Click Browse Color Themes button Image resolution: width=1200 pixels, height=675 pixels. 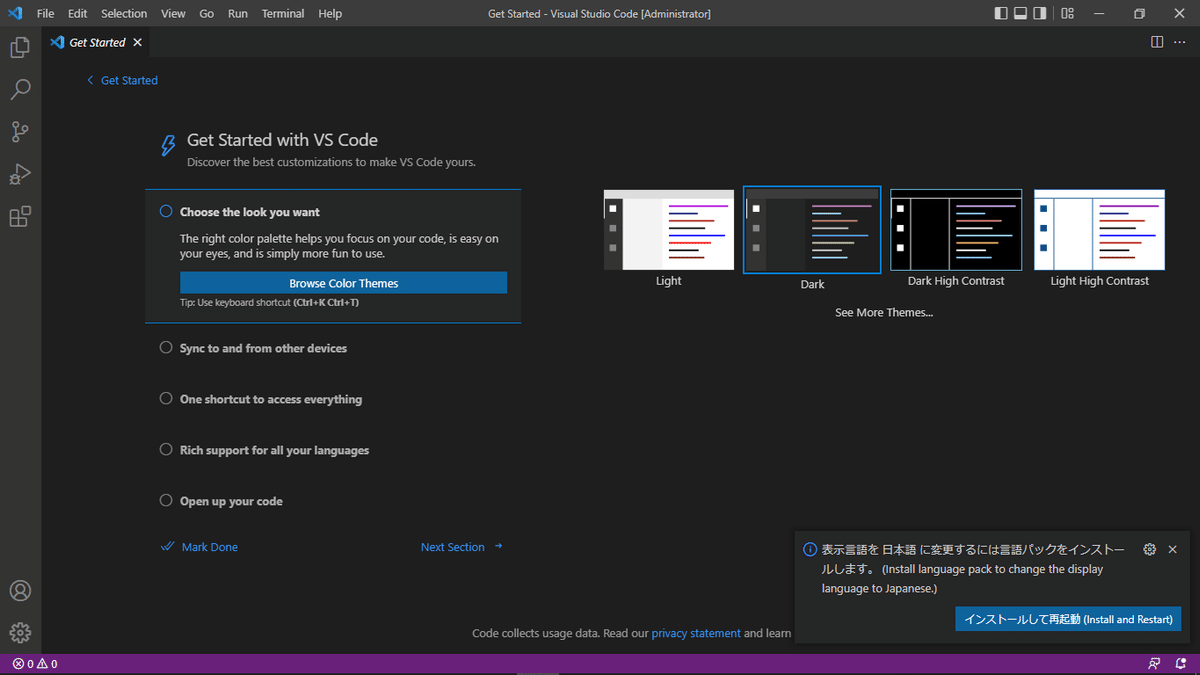click(343, 283)
